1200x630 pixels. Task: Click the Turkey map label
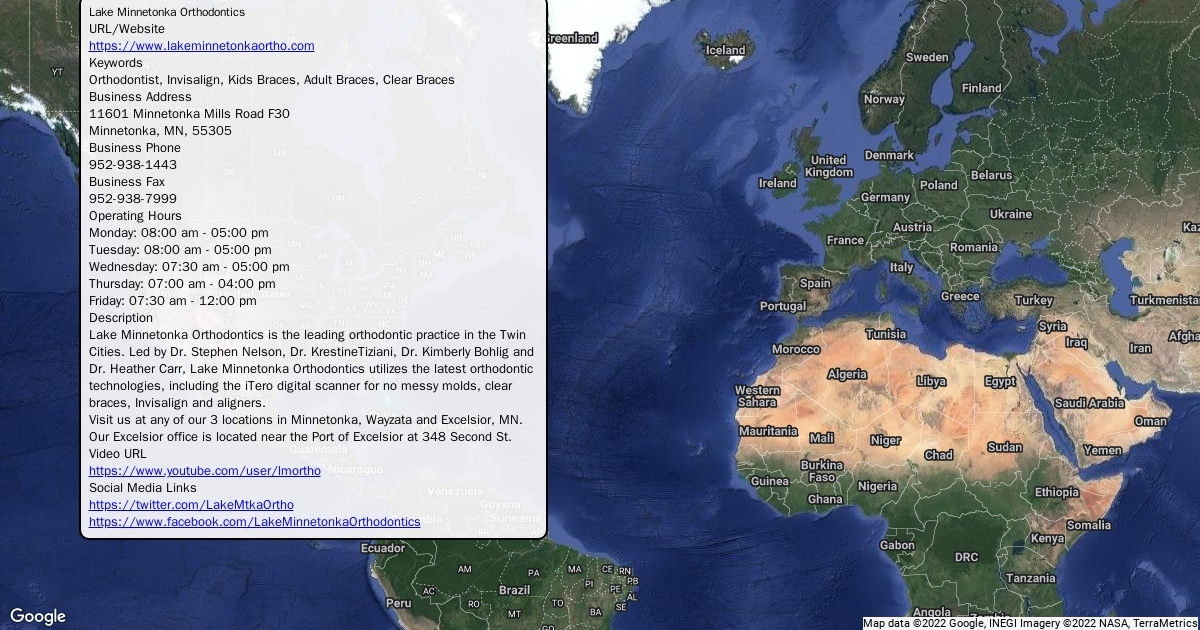[x=1033, y=300]
